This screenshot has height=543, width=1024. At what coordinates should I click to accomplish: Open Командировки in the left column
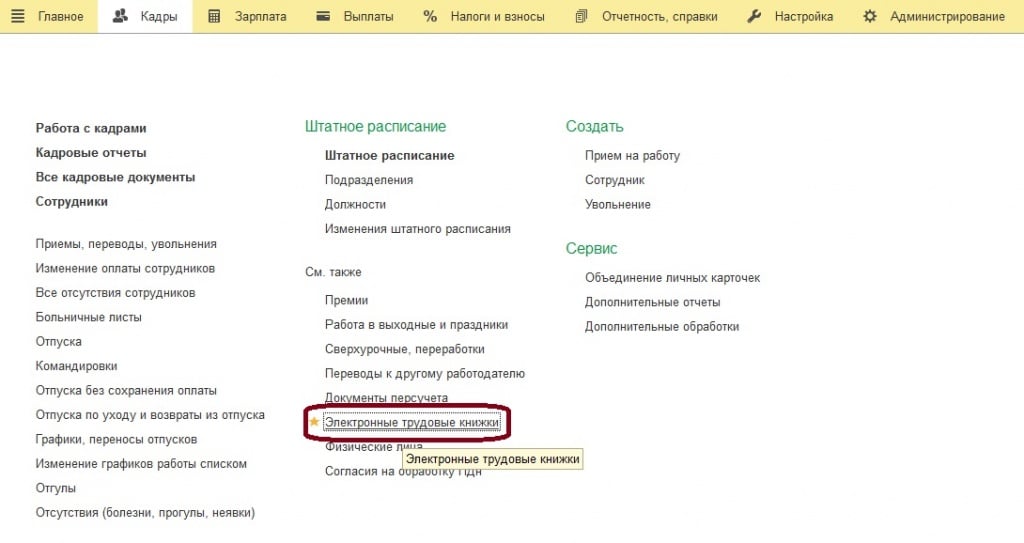coord(76,366)
